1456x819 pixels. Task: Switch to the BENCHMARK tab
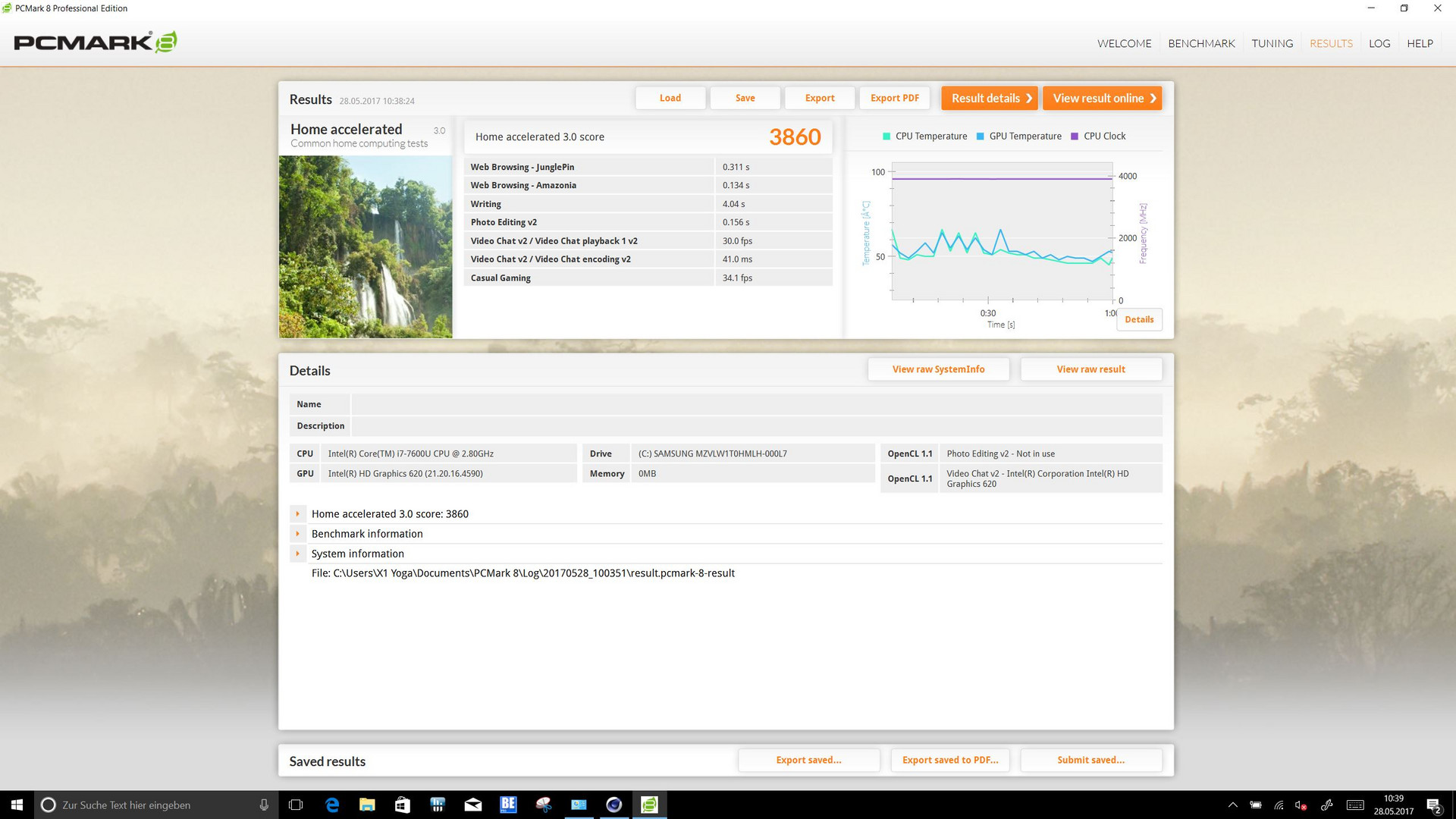(1201, 43)
